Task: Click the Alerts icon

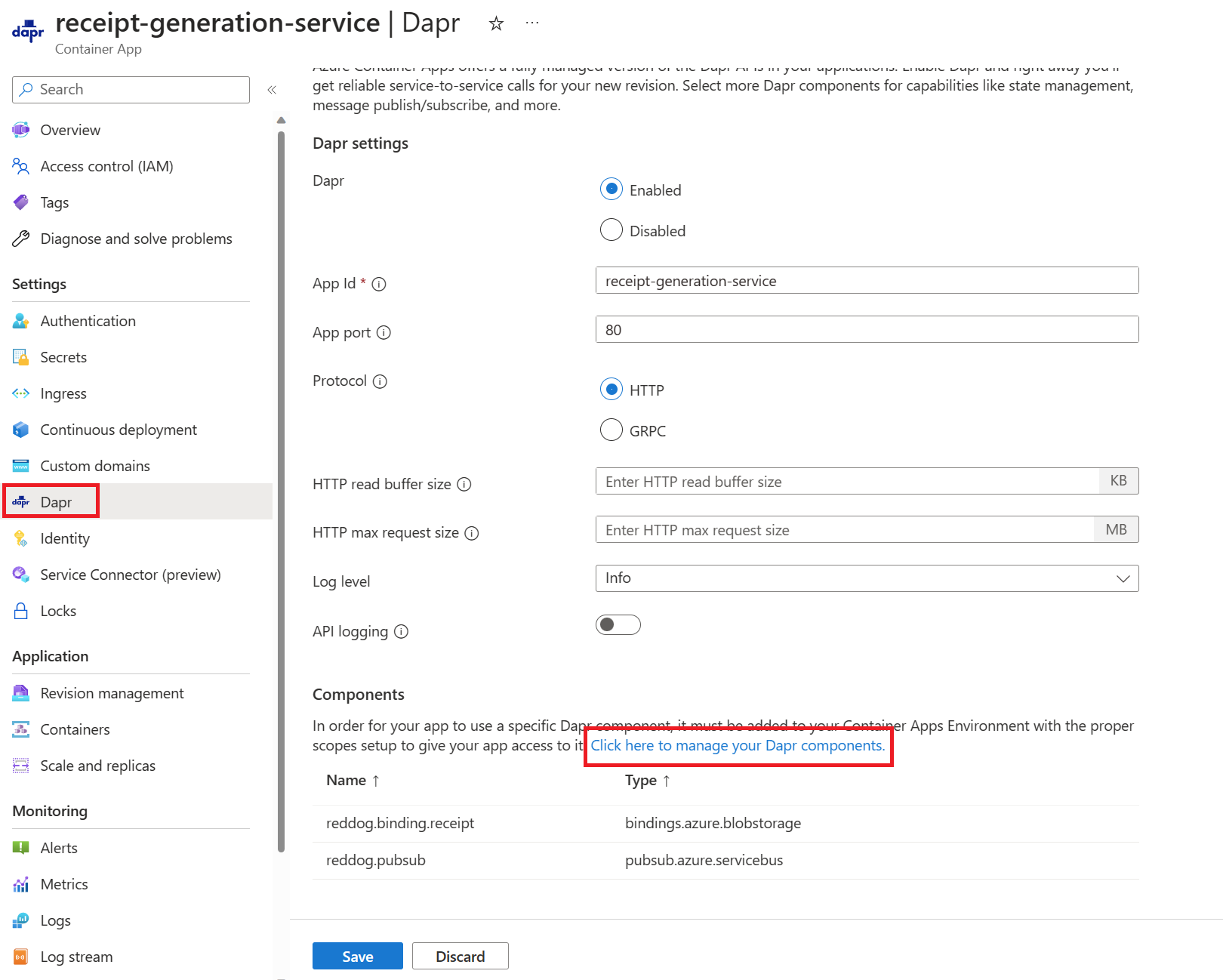Action: click(21, 848)
